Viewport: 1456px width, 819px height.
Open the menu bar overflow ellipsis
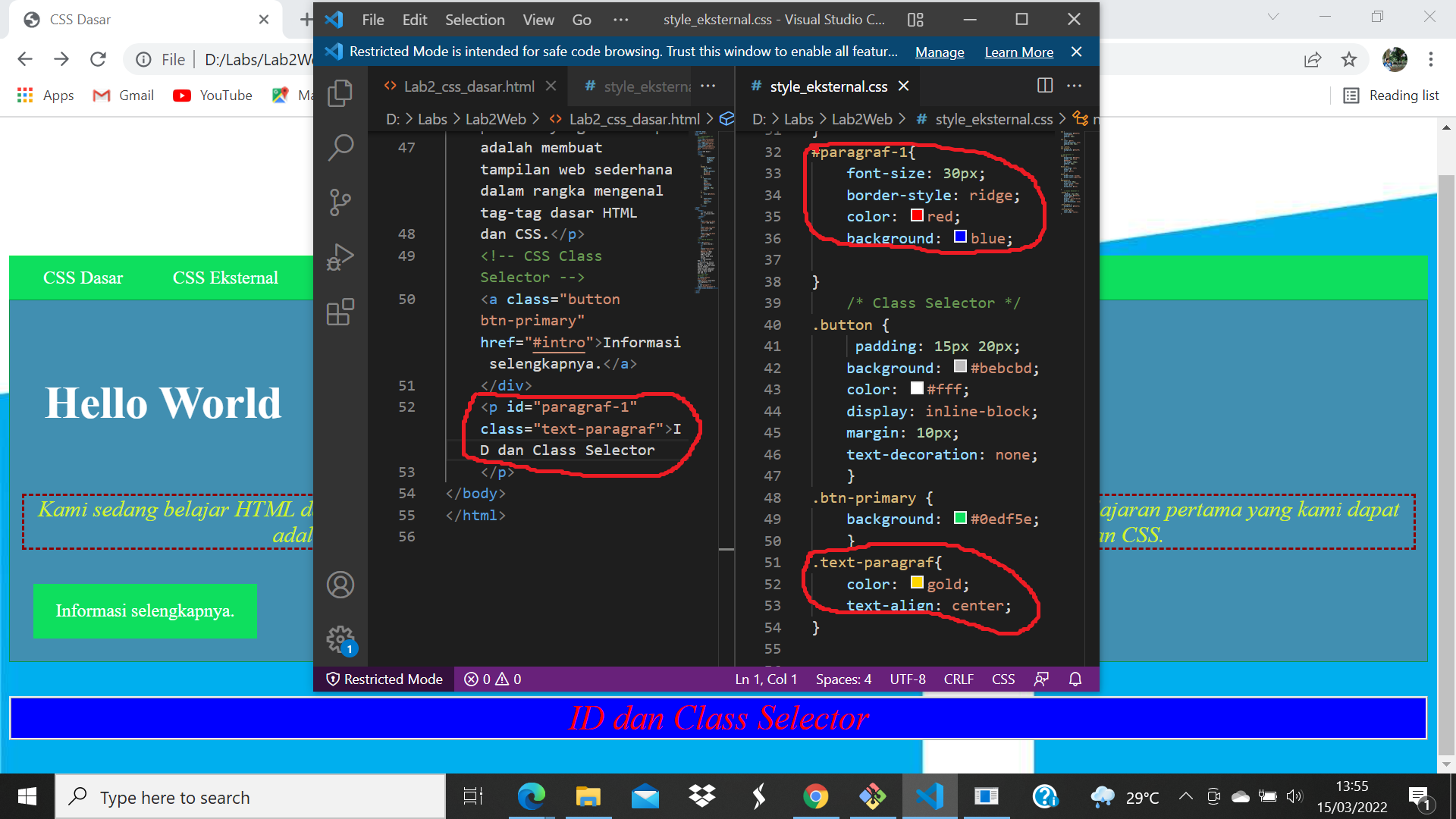(620, 20)
